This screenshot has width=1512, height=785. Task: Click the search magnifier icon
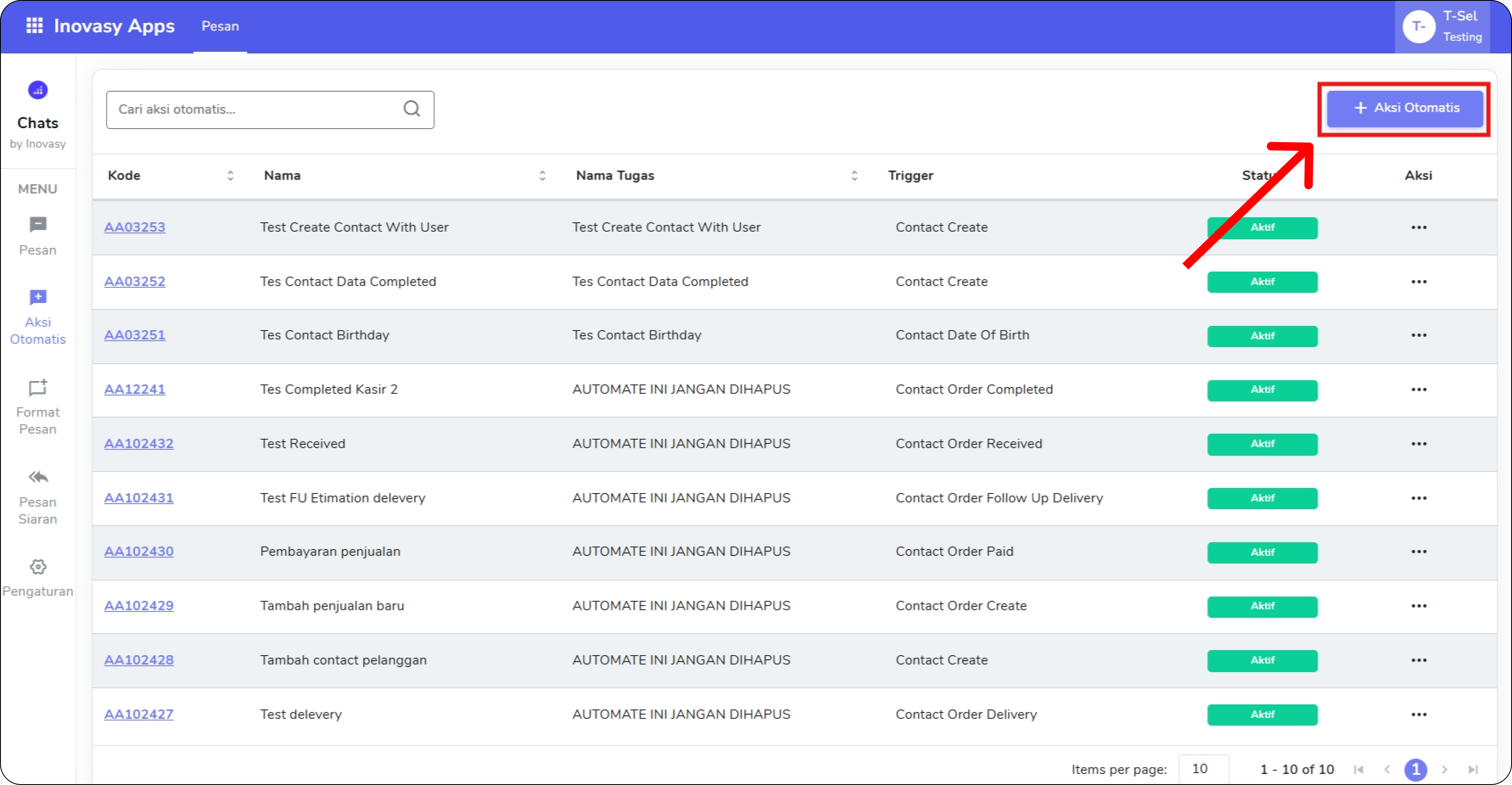coord(412,109)
